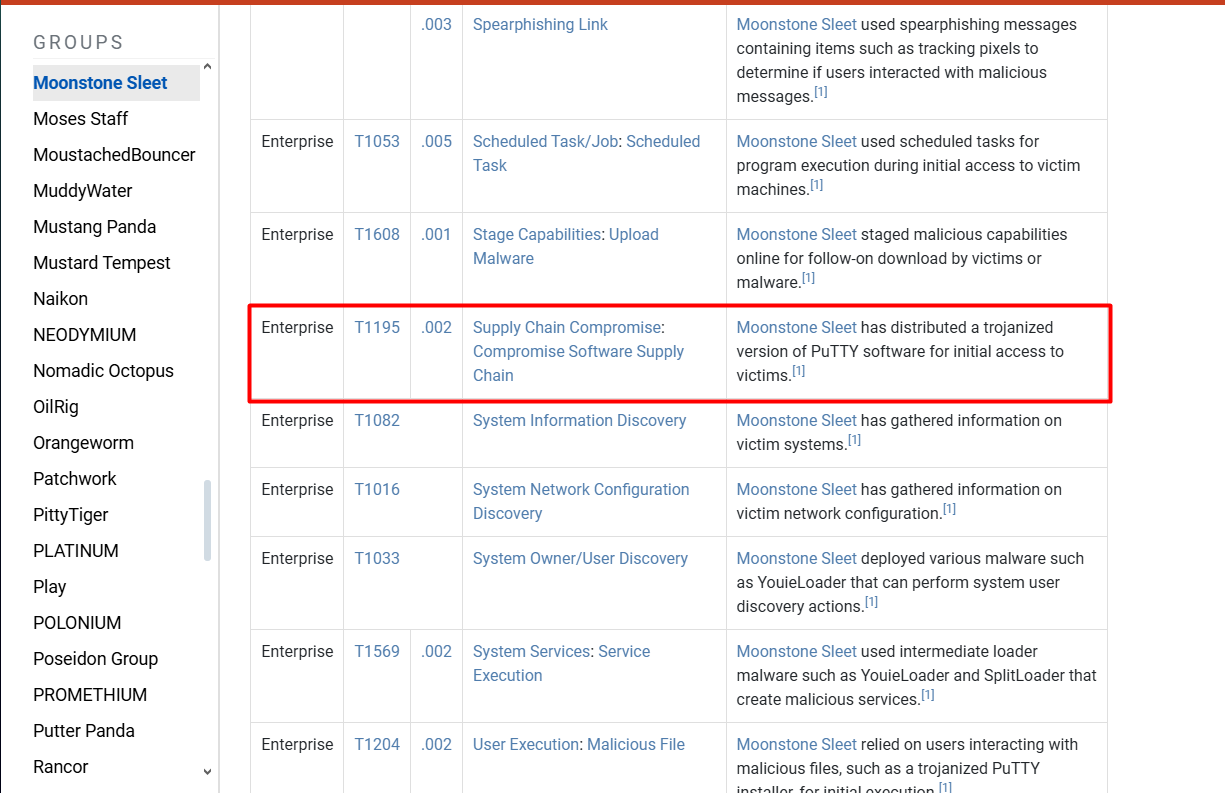This screenshot has width=1227, height=793.
Task: Open PLATINUM group page
Action: pos(76,551)
